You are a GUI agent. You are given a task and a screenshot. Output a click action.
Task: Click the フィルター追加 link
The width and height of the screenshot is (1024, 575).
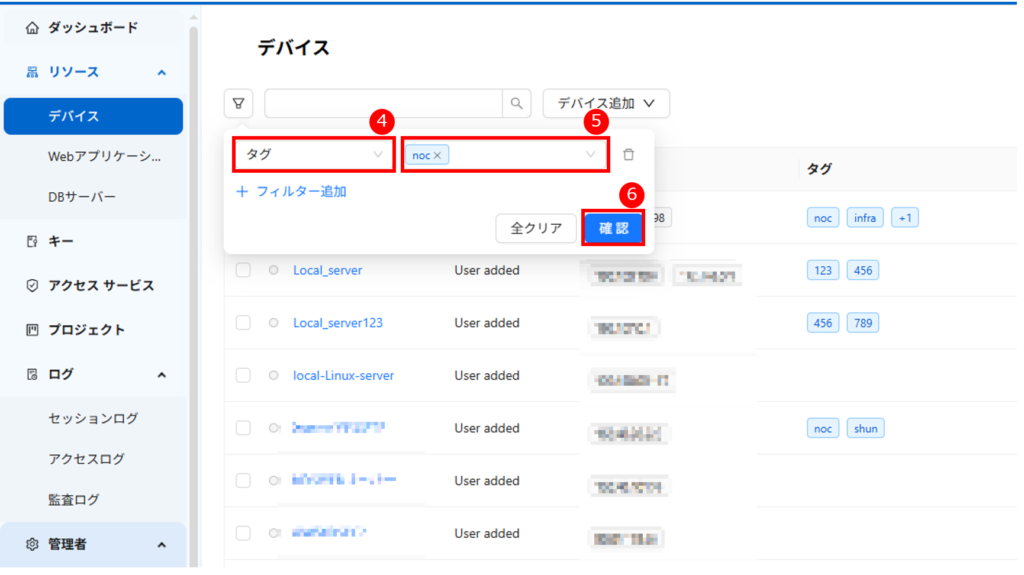click(x=291, y=191)
